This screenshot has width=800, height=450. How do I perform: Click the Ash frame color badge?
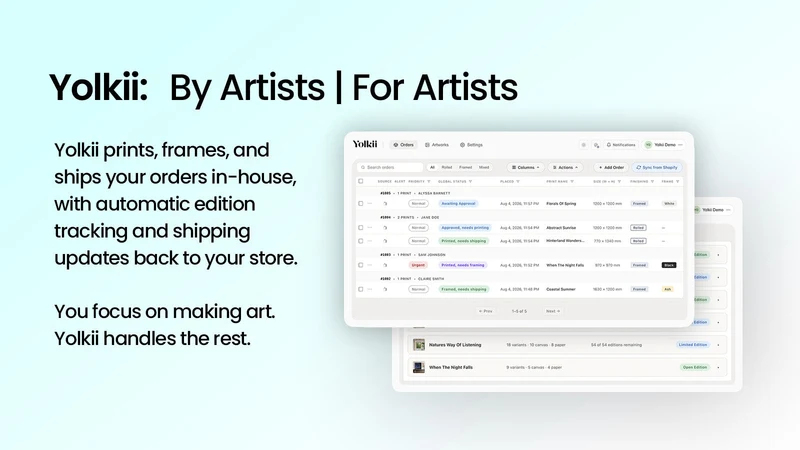point(667,289)
